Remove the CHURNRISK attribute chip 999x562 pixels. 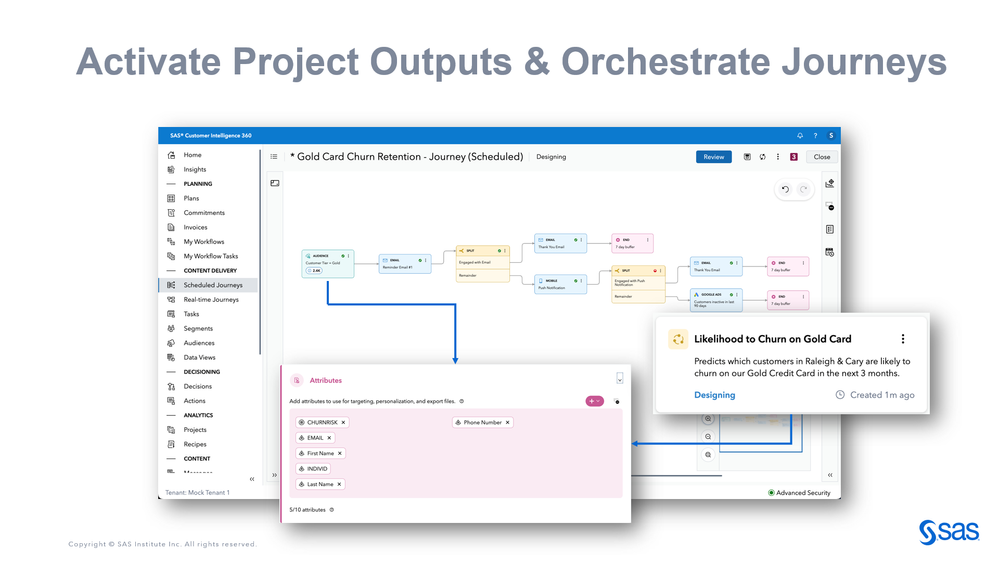tap(343, 422)
